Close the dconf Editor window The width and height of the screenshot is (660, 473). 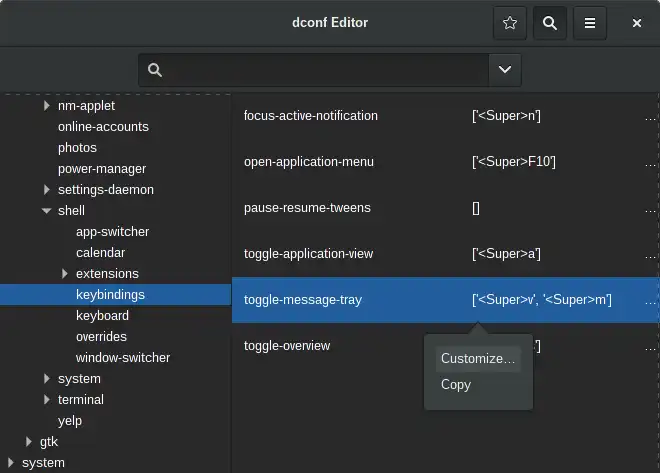click(637, 23)
